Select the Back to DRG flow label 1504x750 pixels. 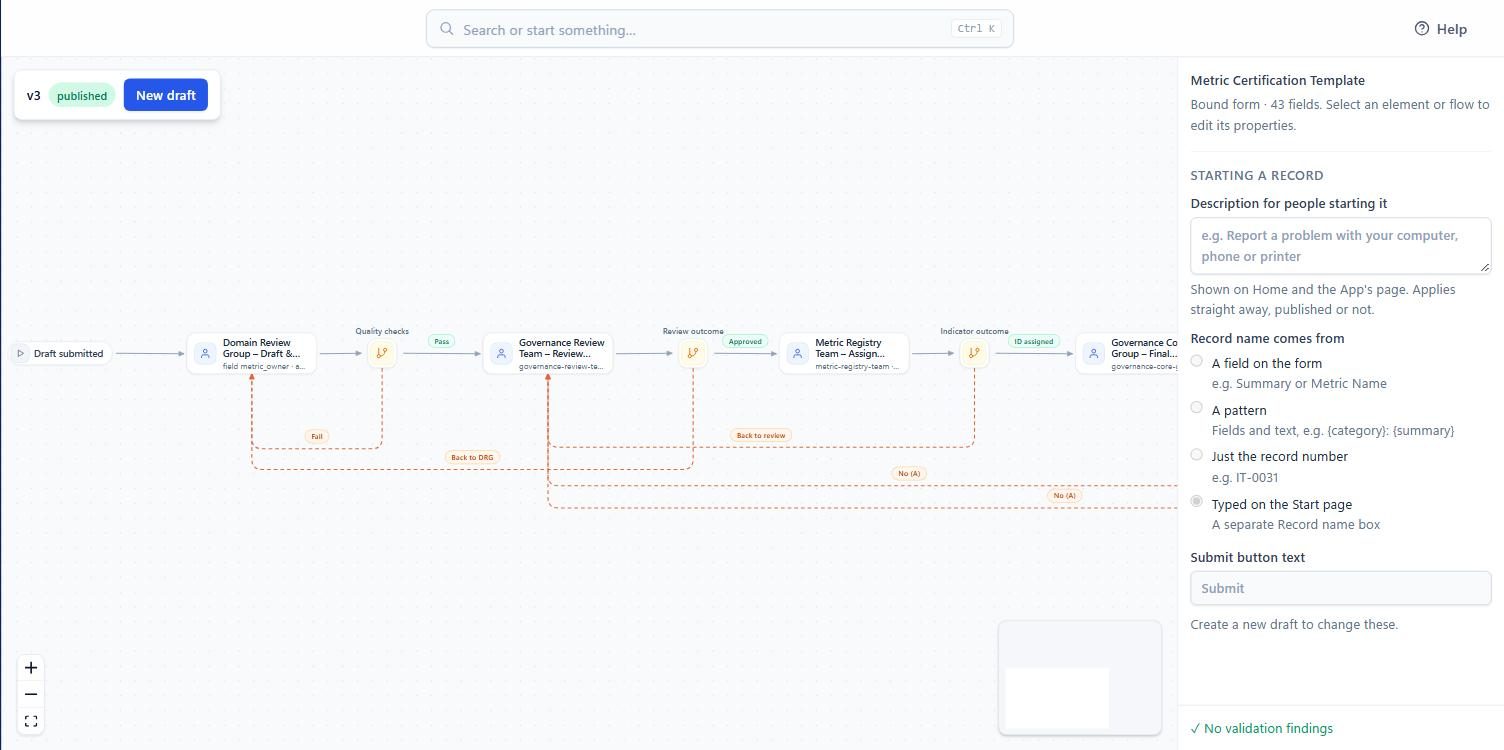(x=472, y=457)
